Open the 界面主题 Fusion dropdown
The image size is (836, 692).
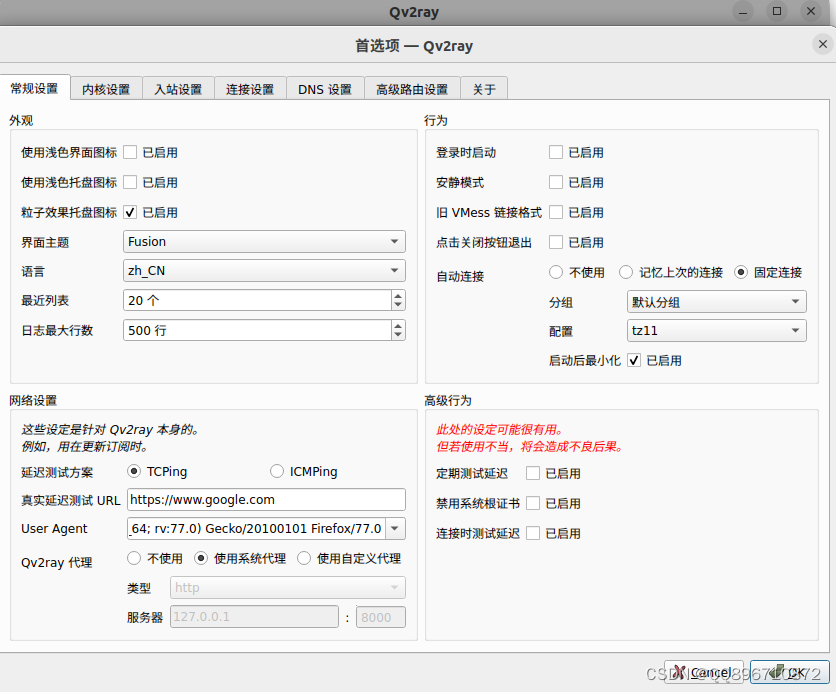point(264,242)
